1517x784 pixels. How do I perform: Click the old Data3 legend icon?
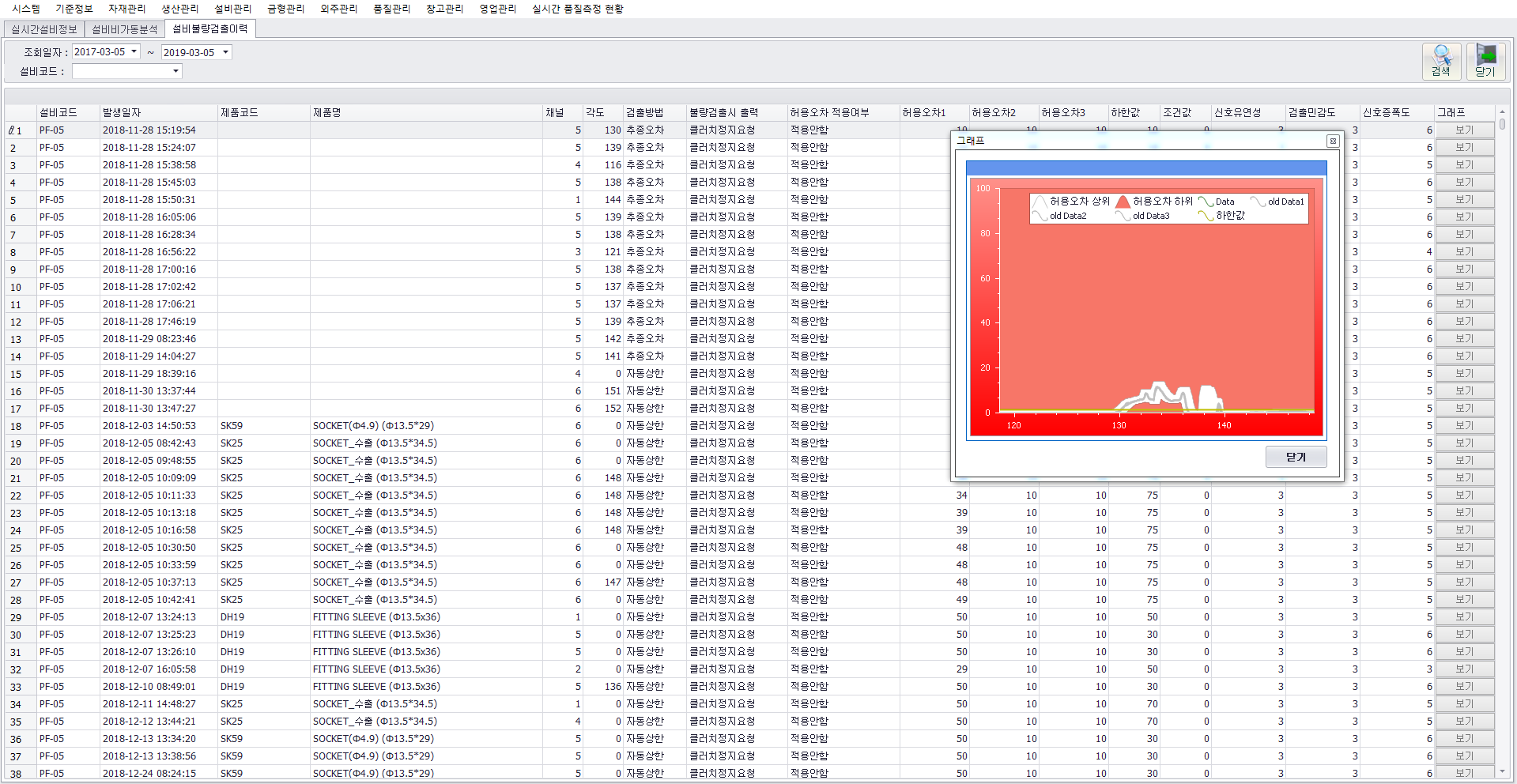pos(1123,216)
